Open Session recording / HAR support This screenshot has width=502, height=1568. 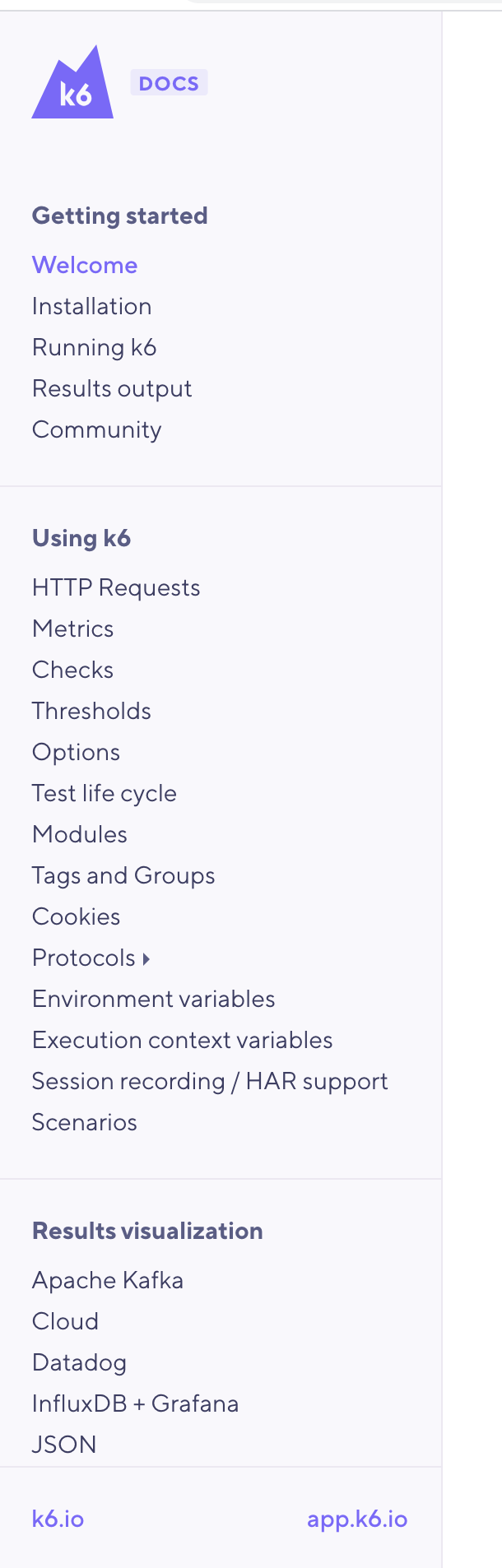point(210,1080)
